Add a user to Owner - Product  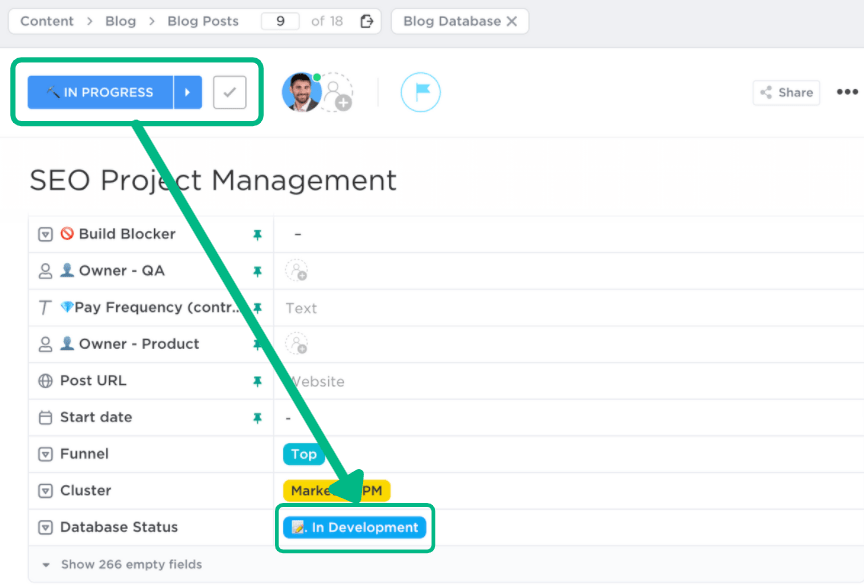[296, 344]
